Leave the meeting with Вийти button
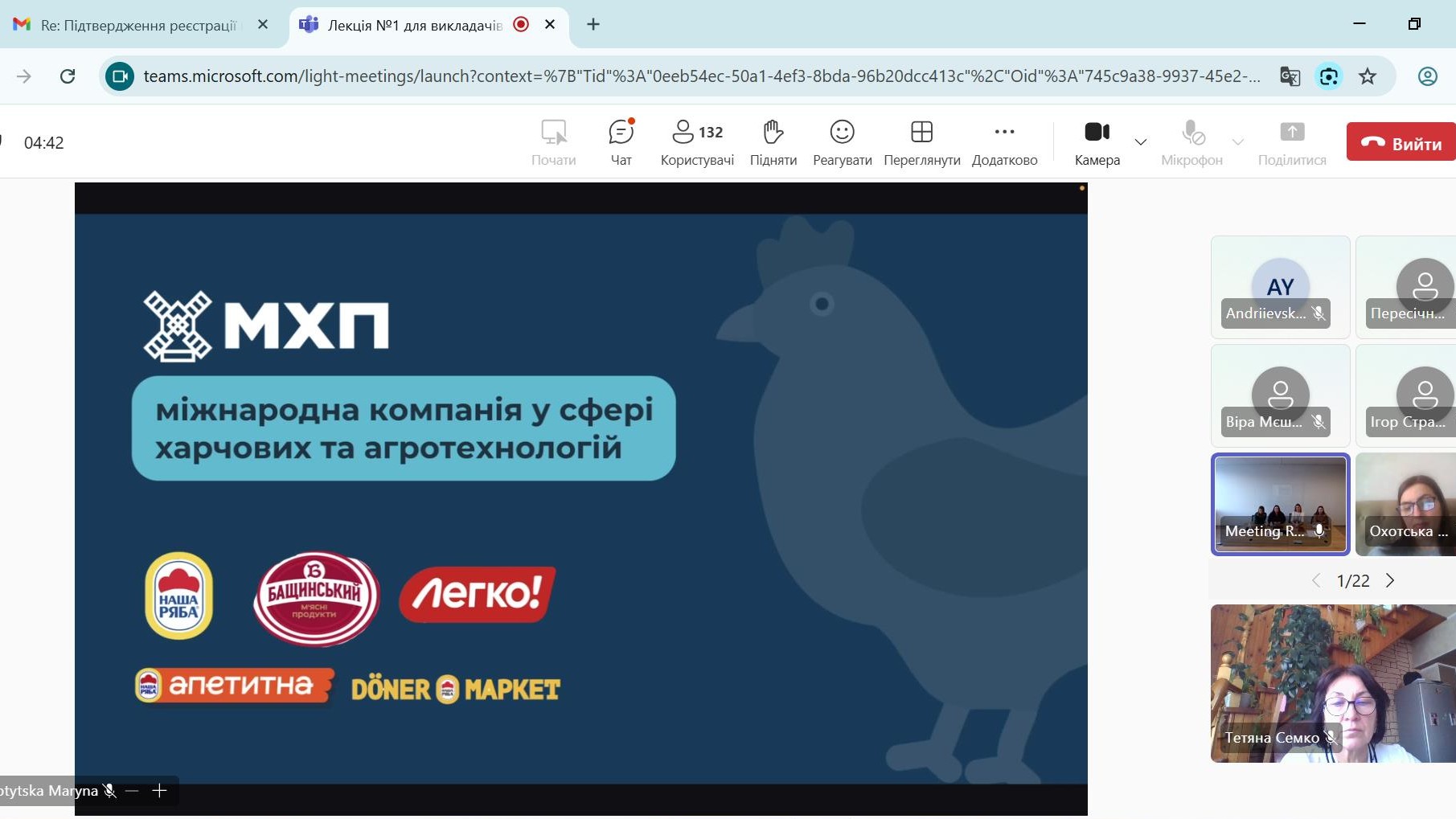The width and height of the screenshot is (1456, 819). (1401, 142)
